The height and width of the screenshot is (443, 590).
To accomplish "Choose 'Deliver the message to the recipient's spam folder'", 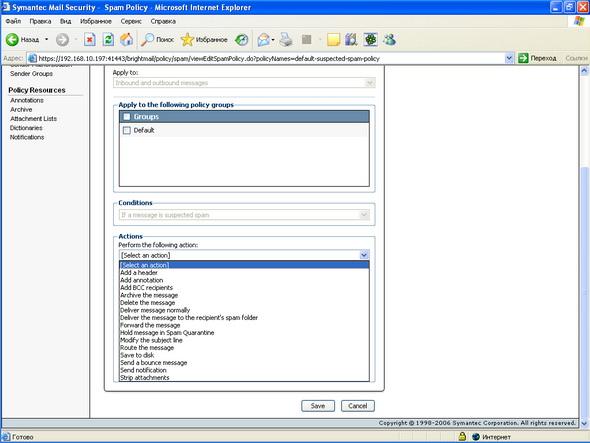I will [x=244, y=318].
